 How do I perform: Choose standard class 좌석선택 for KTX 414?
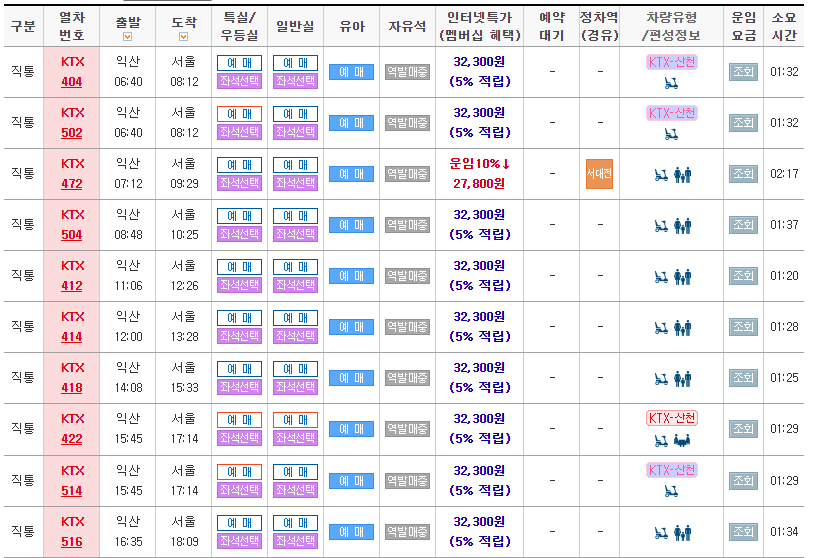pos(295,336)
